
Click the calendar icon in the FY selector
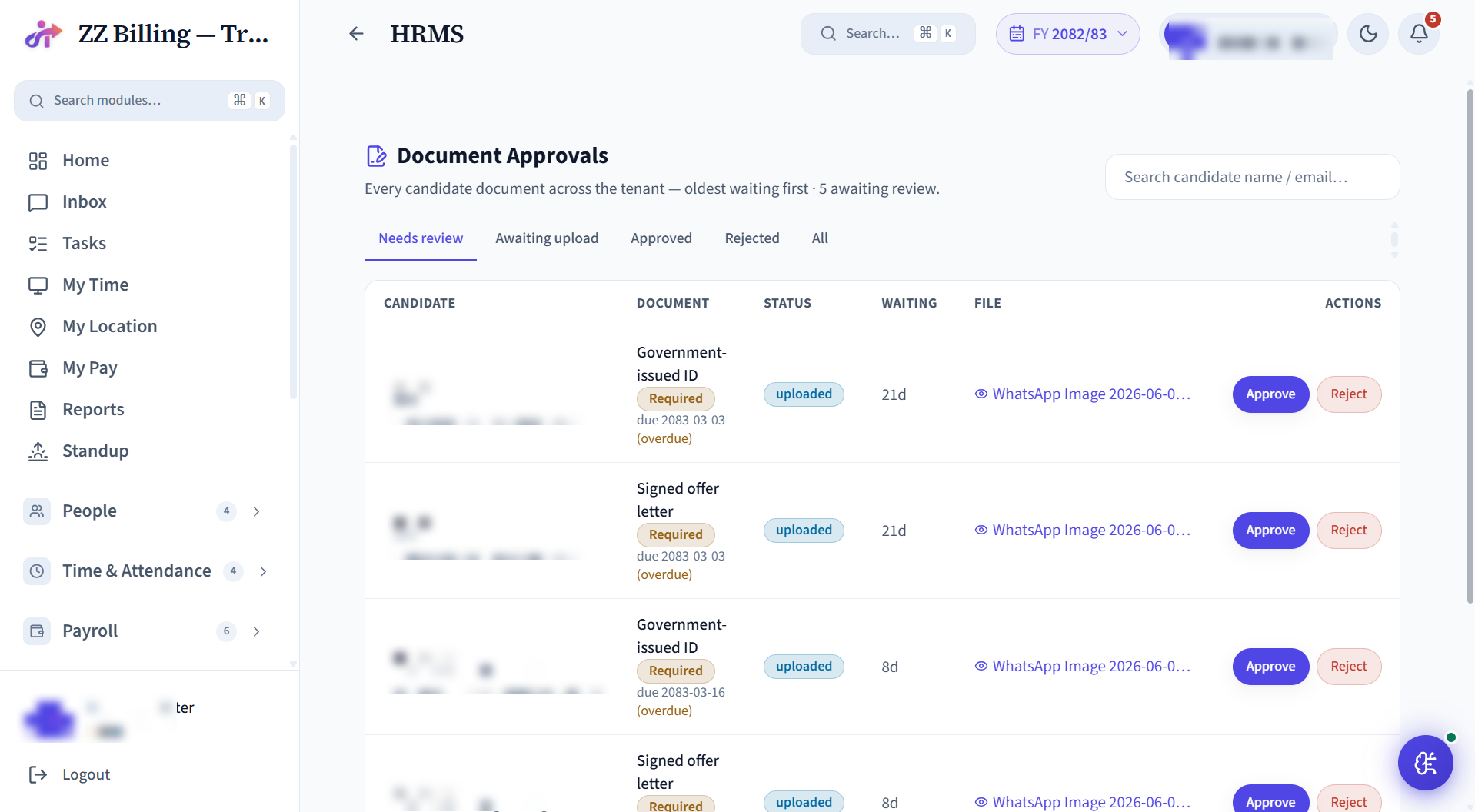click(x=1017, y=34)
